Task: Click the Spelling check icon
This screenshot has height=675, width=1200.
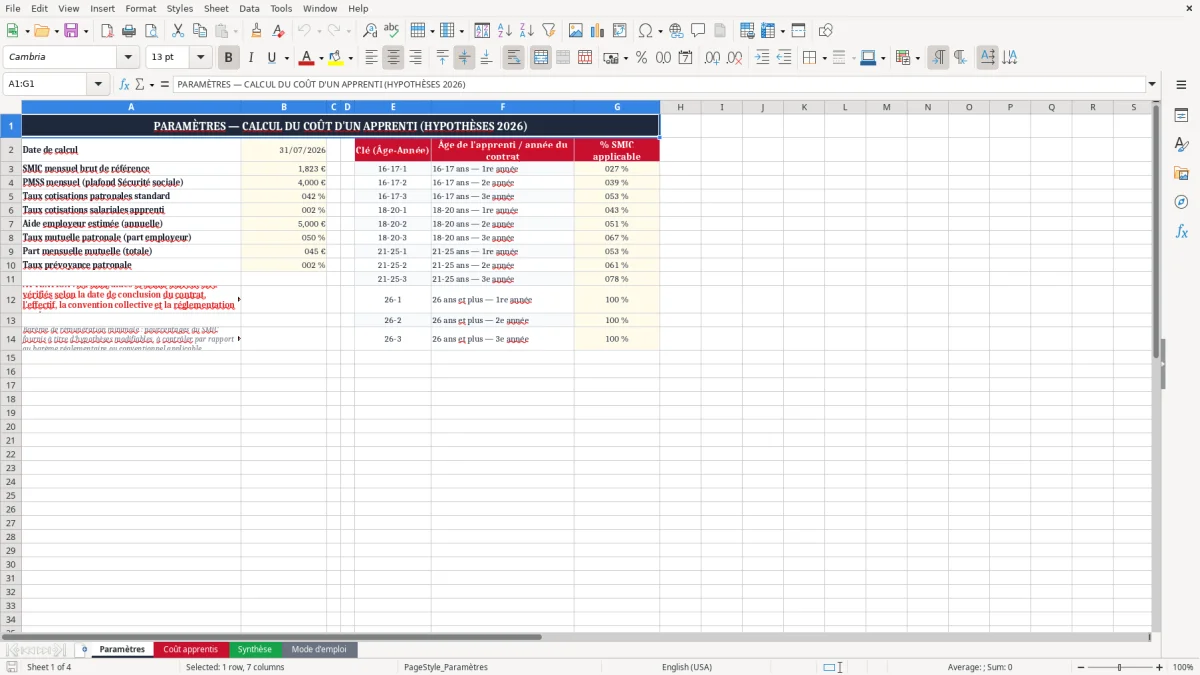Action: [x=392, y=31]
